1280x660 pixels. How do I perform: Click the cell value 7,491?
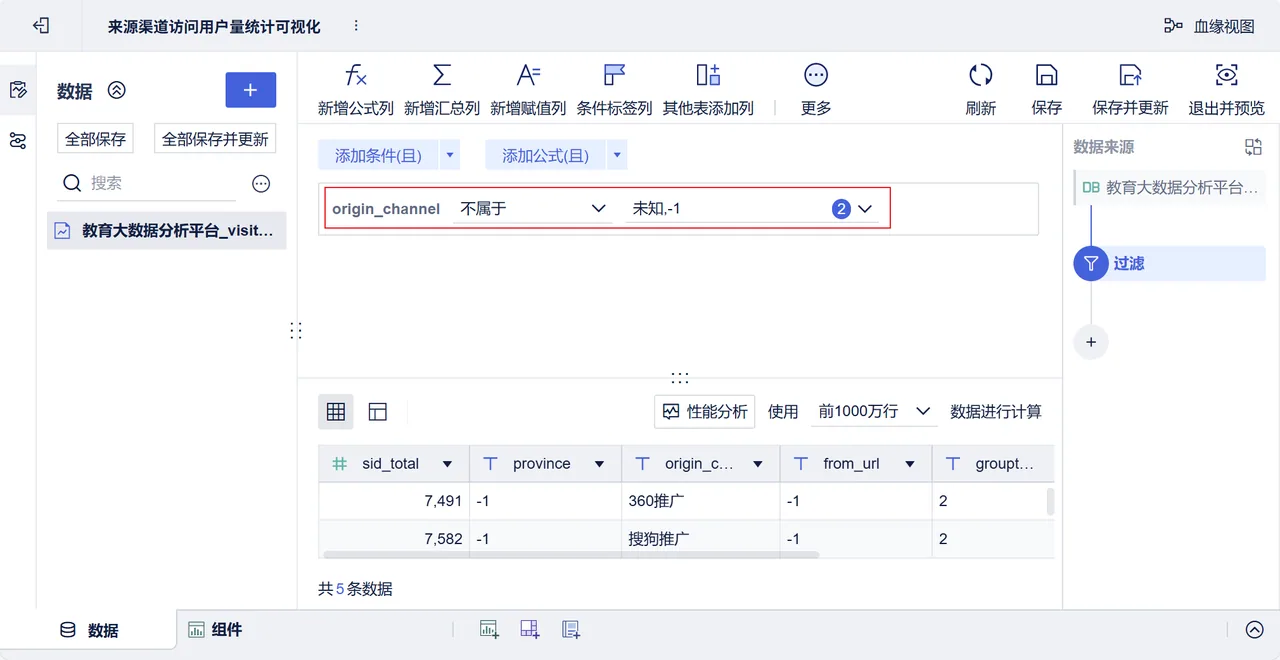click(x=394, y=501)
